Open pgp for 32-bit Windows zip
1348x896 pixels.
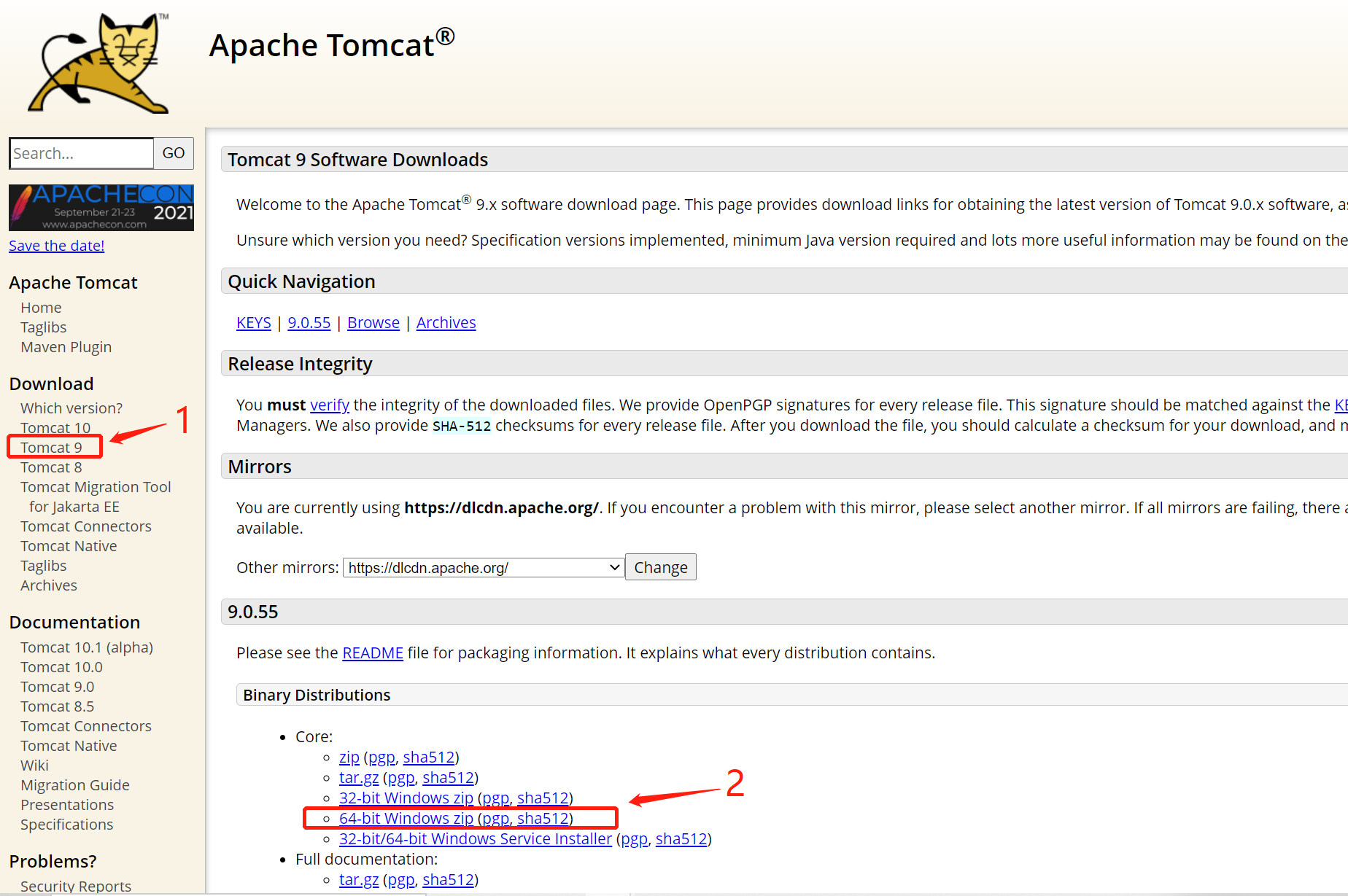[x=495, y=798]
